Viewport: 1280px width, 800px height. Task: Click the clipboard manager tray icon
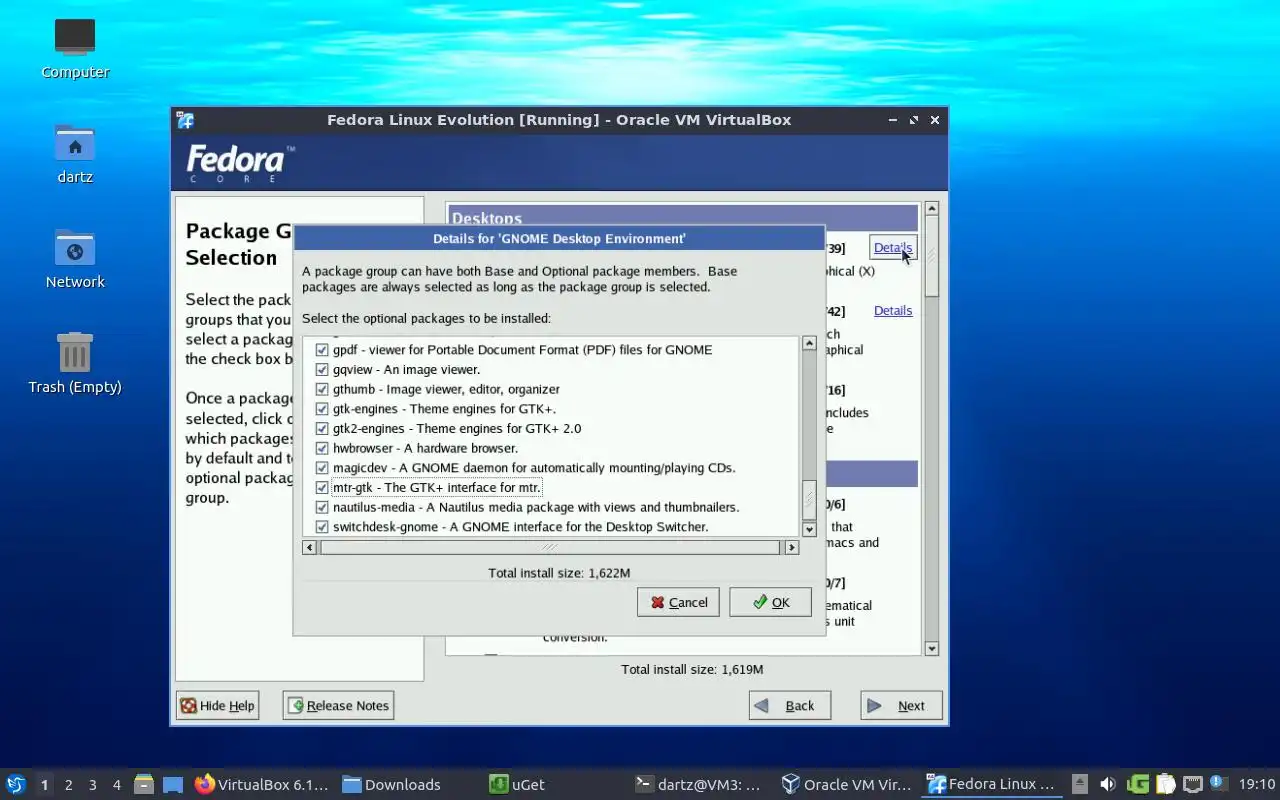1166,784
